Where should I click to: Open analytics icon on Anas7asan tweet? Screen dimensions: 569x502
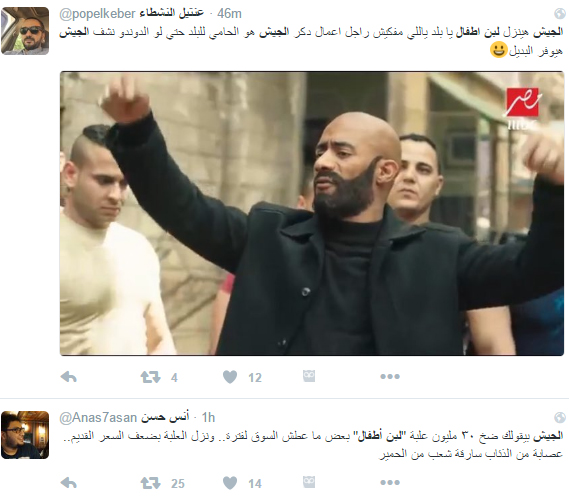coord(309,482)
